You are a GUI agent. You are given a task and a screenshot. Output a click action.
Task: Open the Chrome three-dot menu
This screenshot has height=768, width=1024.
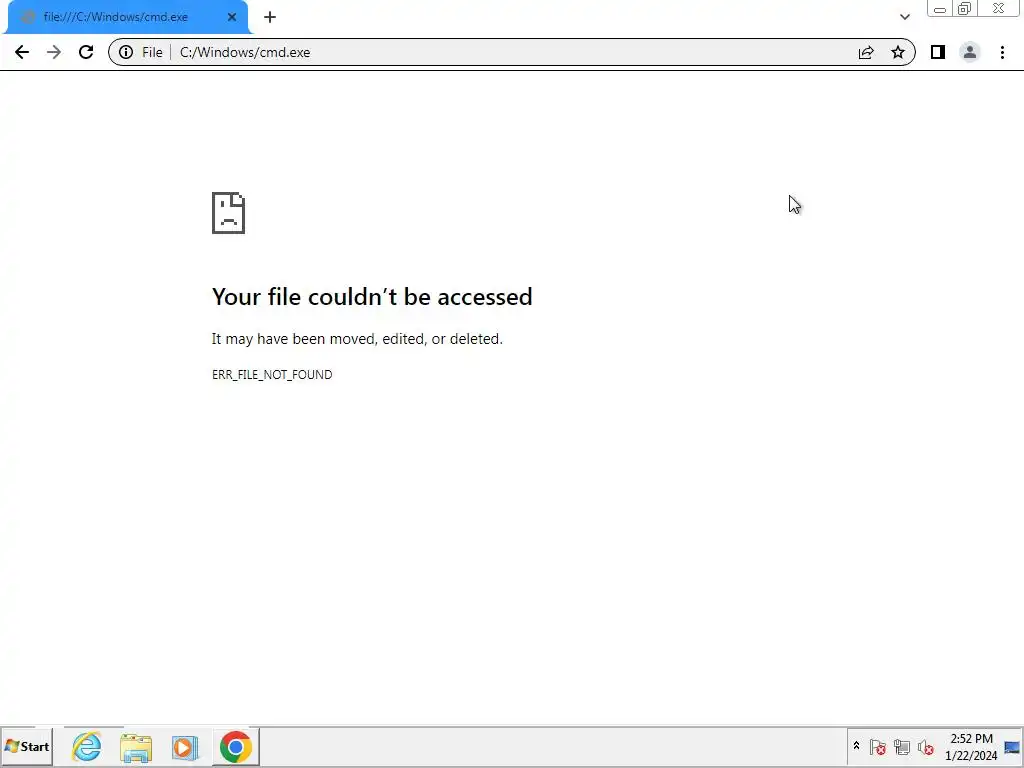pos(1002,52)
